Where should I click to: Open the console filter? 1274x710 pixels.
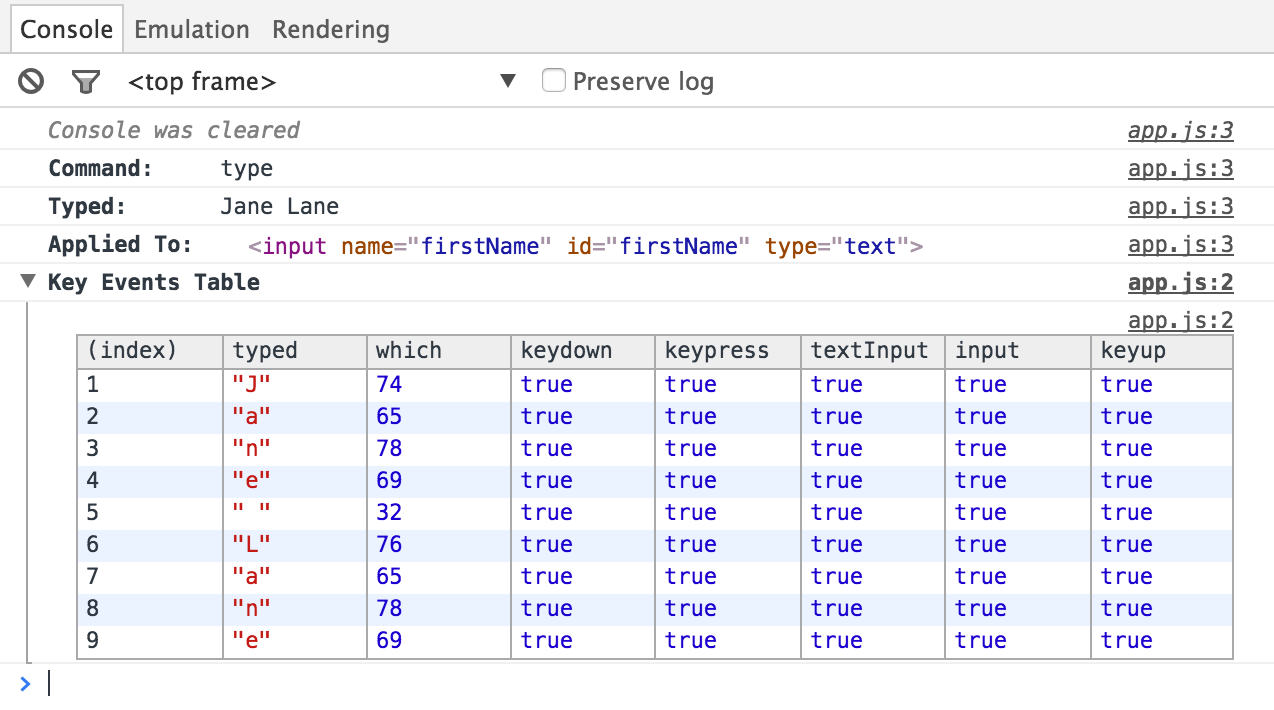[86, 81]
